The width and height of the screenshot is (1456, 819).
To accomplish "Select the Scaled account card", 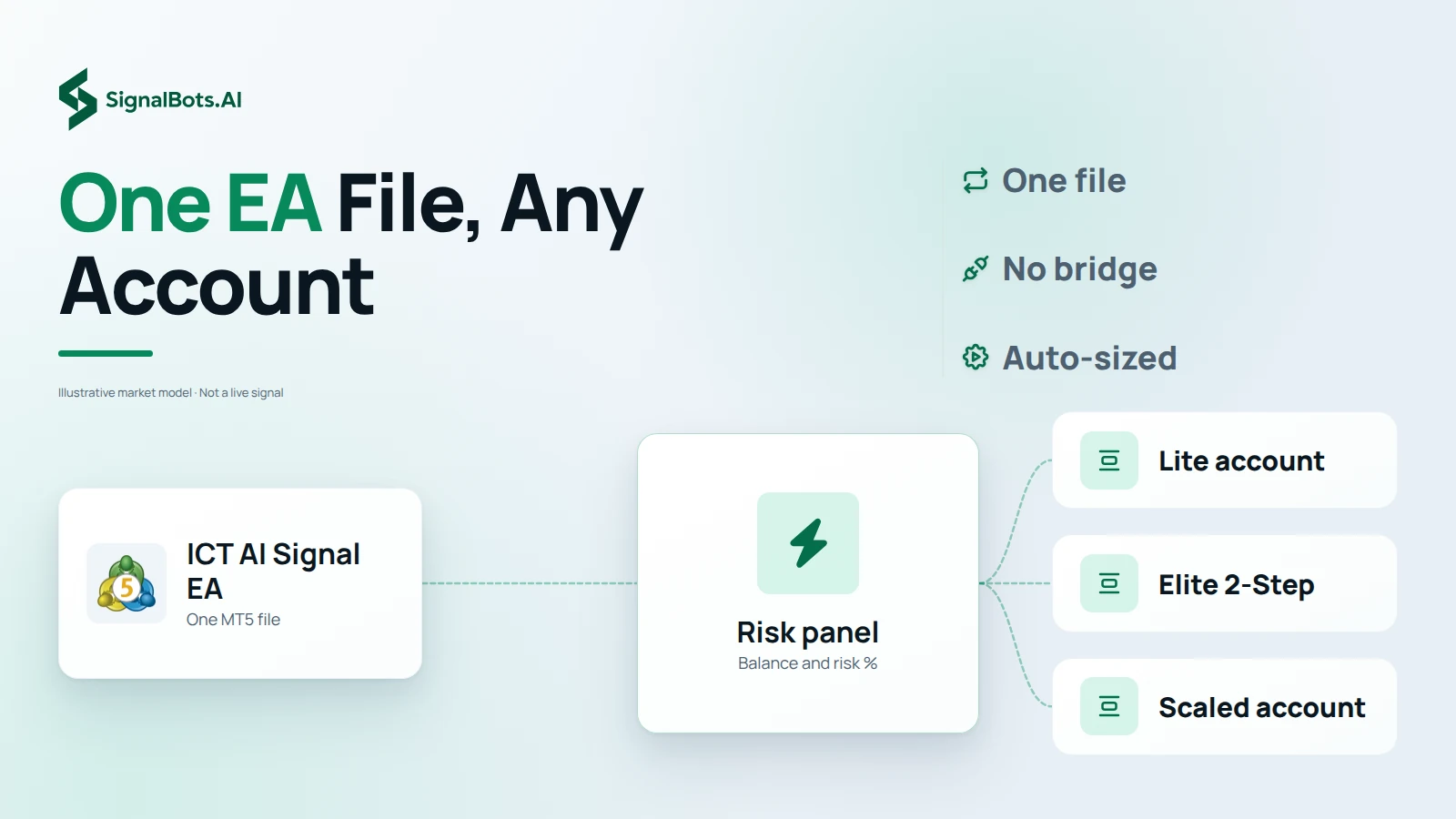I will pyautogui.click(x=1224, y=706).
